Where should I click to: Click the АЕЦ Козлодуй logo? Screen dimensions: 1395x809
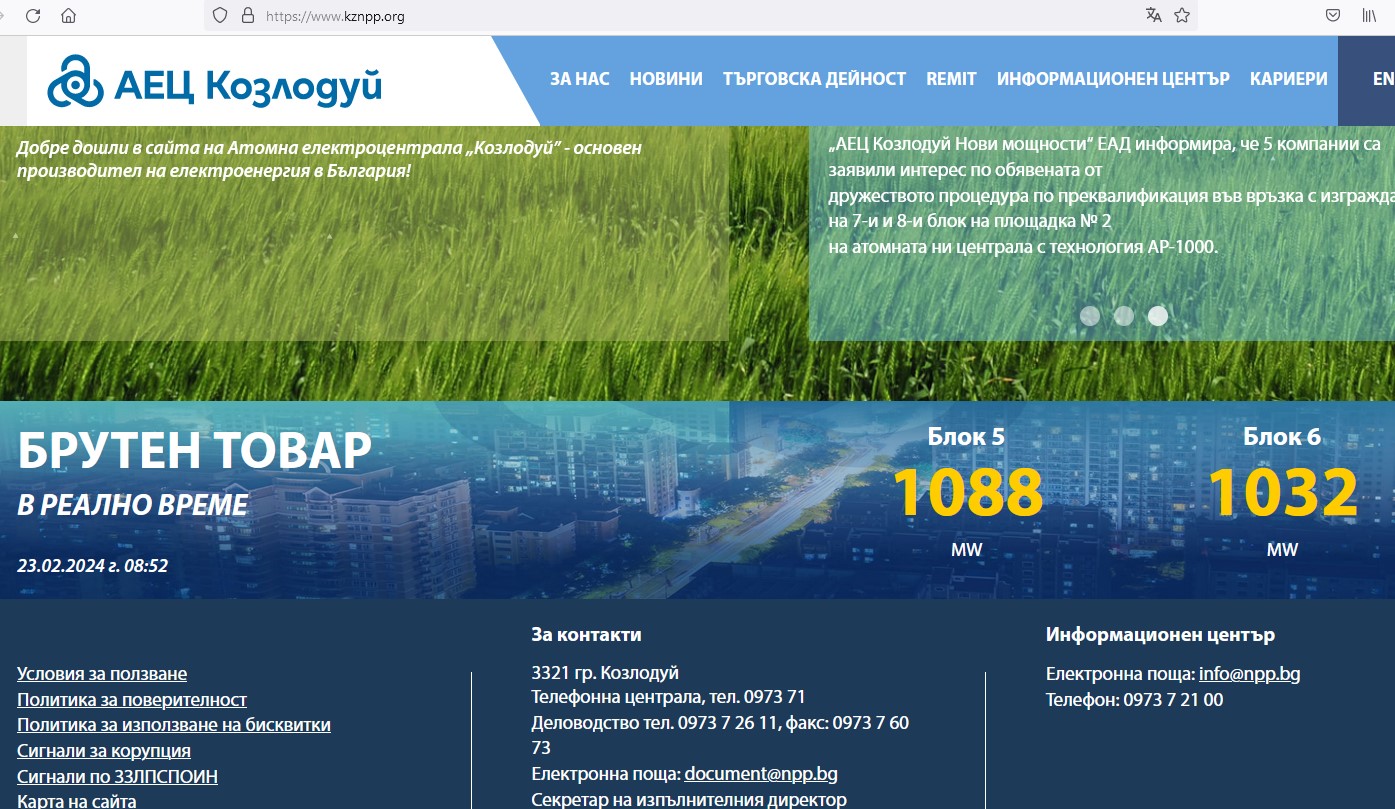pyautogui.click(x=215, y=83)
